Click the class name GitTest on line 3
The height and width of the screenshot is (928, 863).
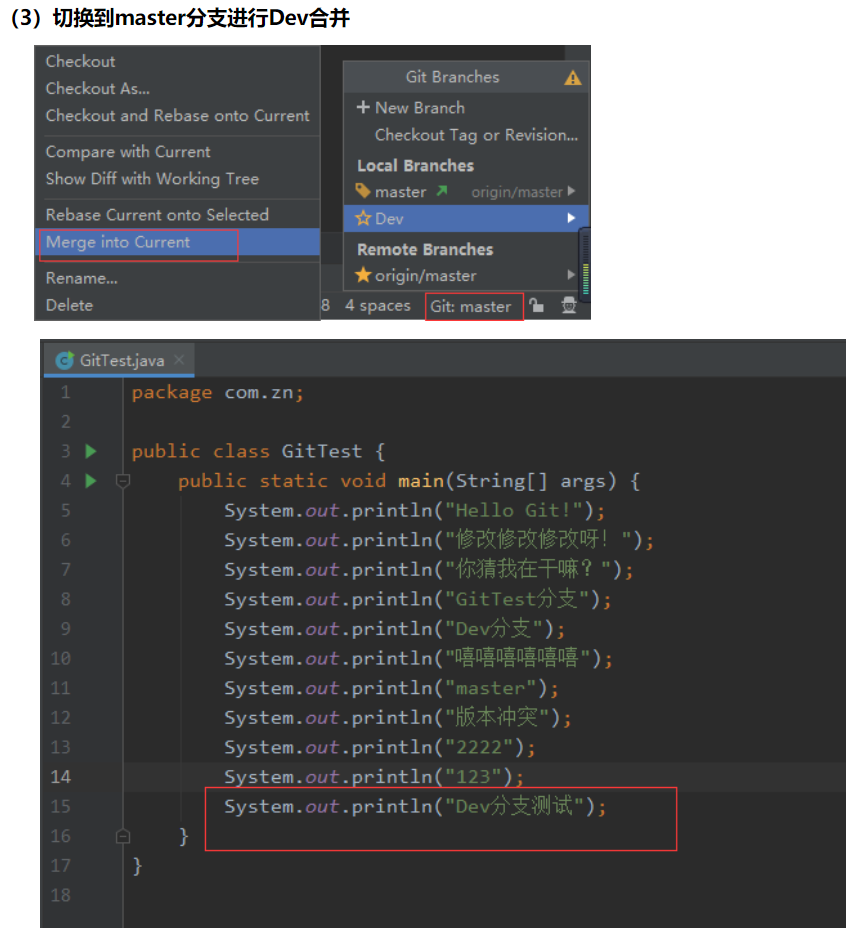pyautogui.click(x=321, y=451)
